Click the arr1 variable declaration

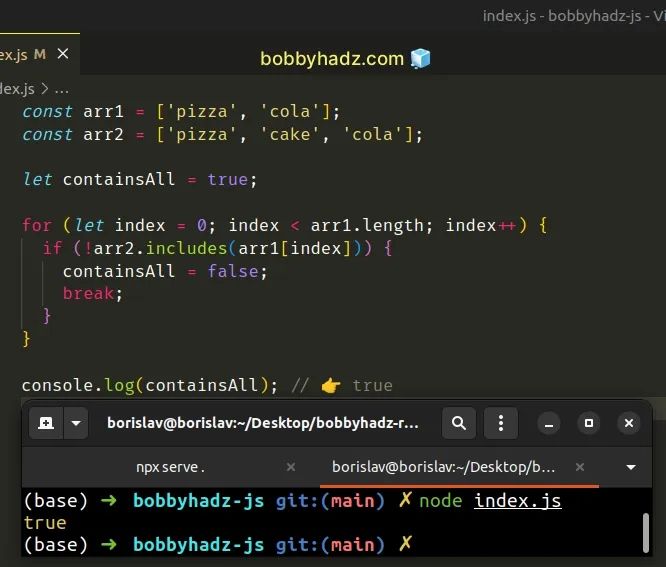coord(103,112)
